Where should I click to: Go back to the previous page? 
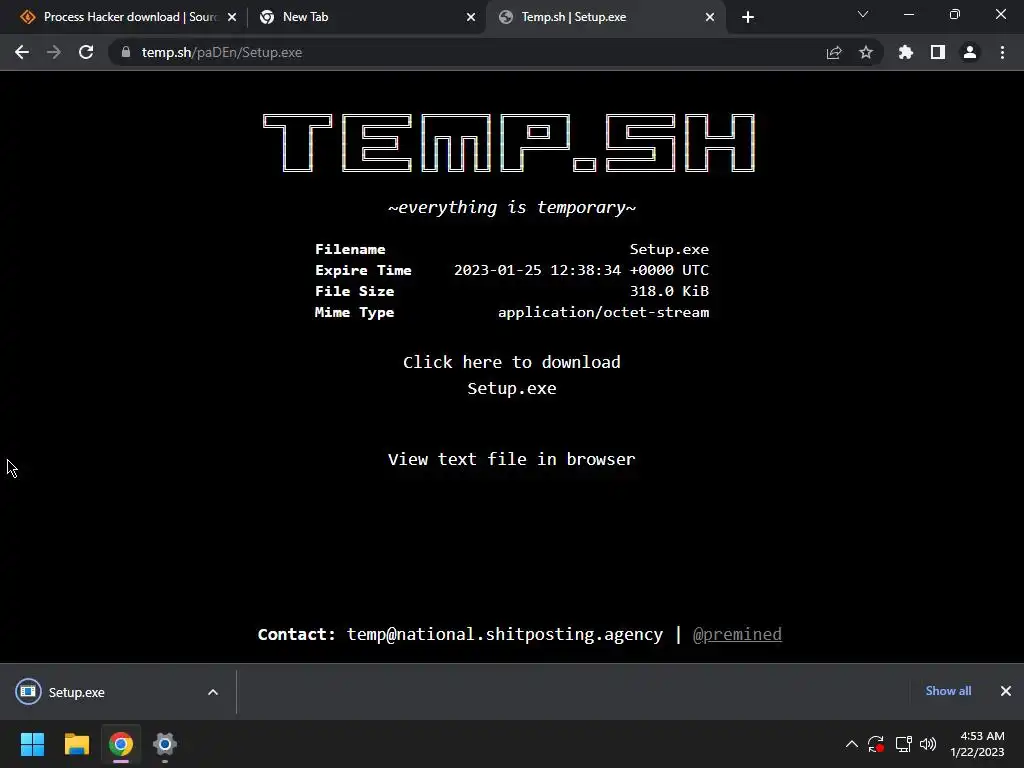22,52
